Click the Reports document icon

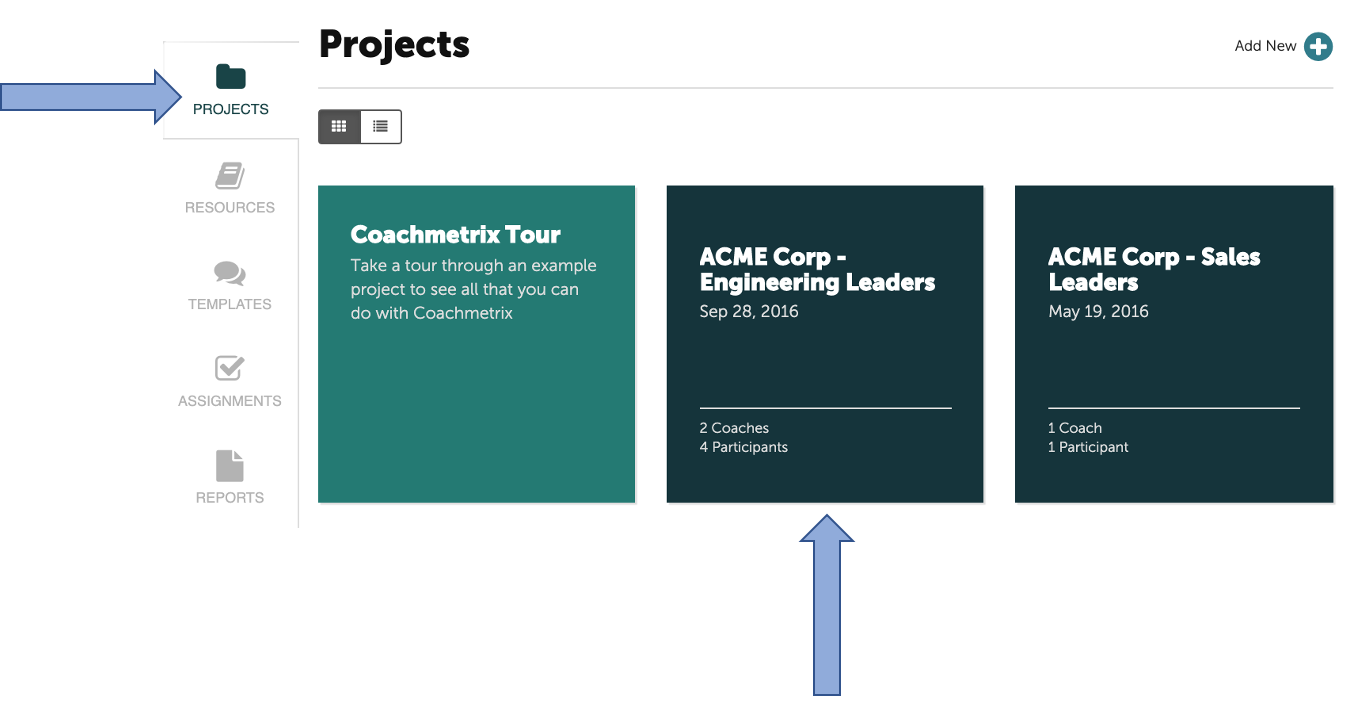[x=230, y=466]
